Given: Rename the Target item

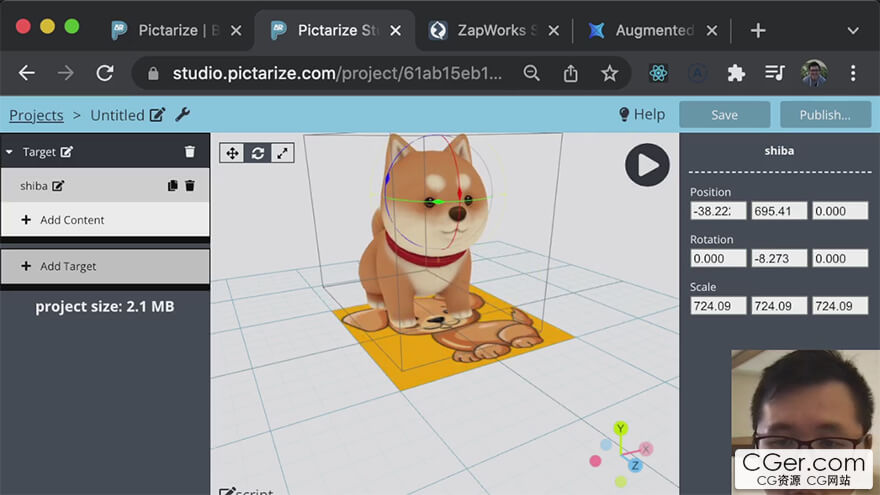Looking at the screenshot, I should pyautogui.click(x=67, y=152).
